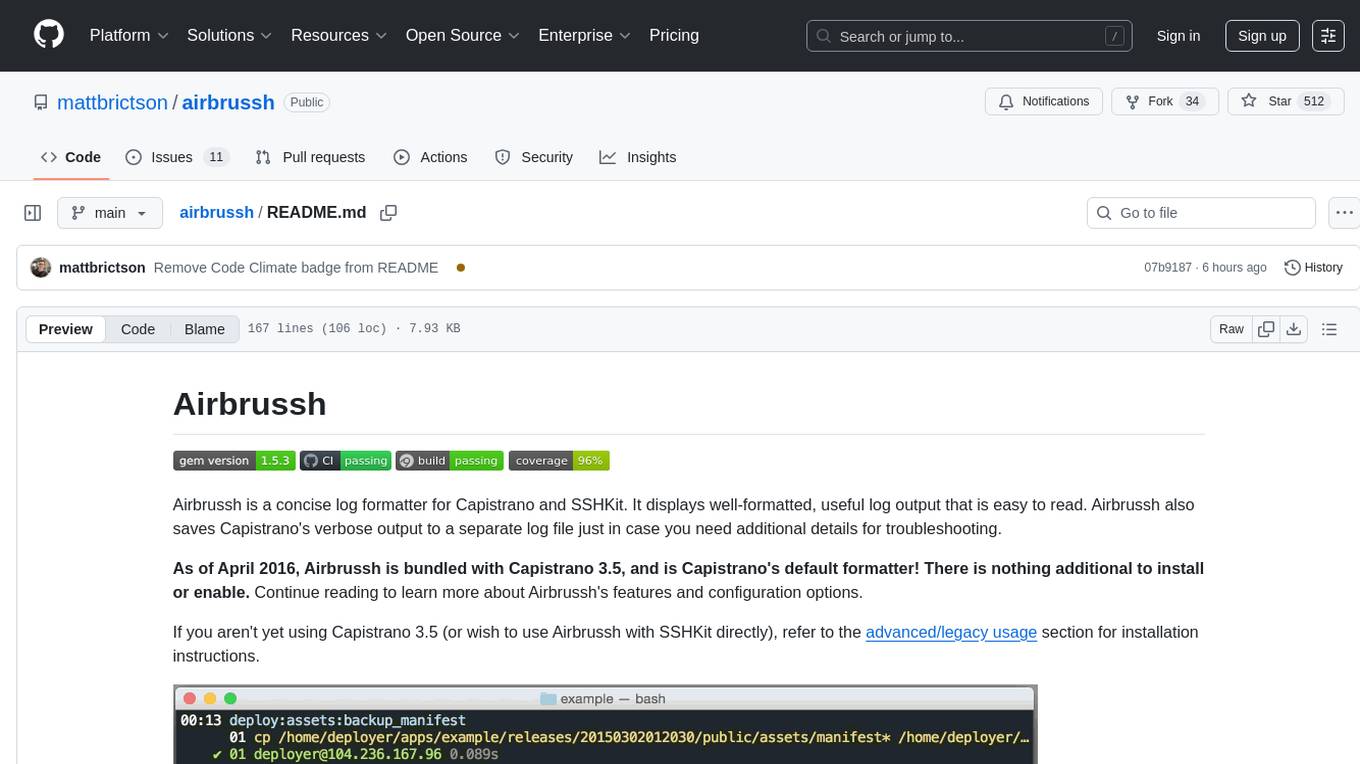1360x764 pixels.
Task: Open the Remove Code Climate commit message
Action: coord(296,268)
